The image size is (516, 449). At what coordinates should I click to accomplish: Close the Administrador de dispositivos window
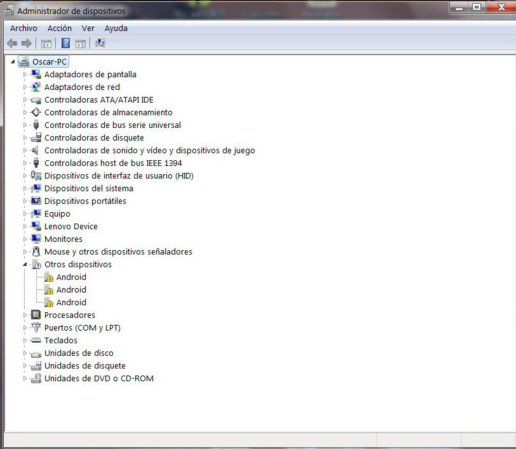(x=502, y=7)
